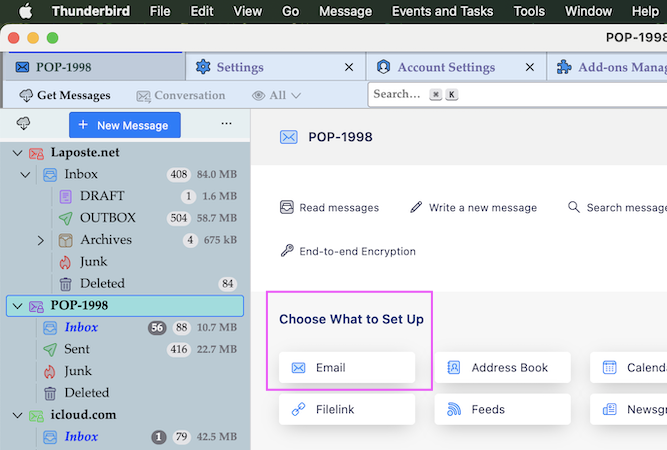Open the OUTBOX folder
The image size is (667, 450).
(125, 218)
